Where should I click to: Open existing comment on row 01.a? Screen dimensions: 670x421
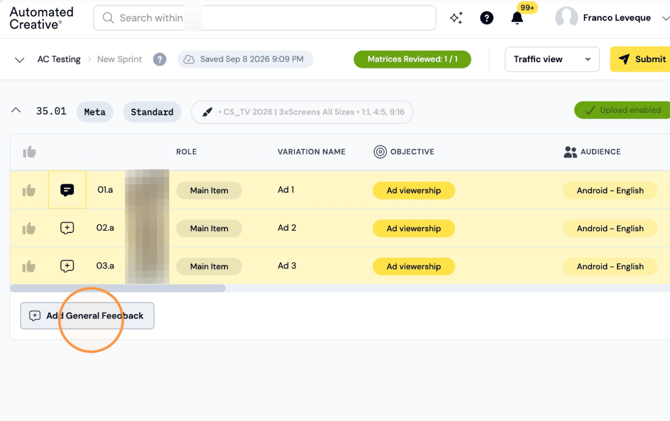click(67, 190)
